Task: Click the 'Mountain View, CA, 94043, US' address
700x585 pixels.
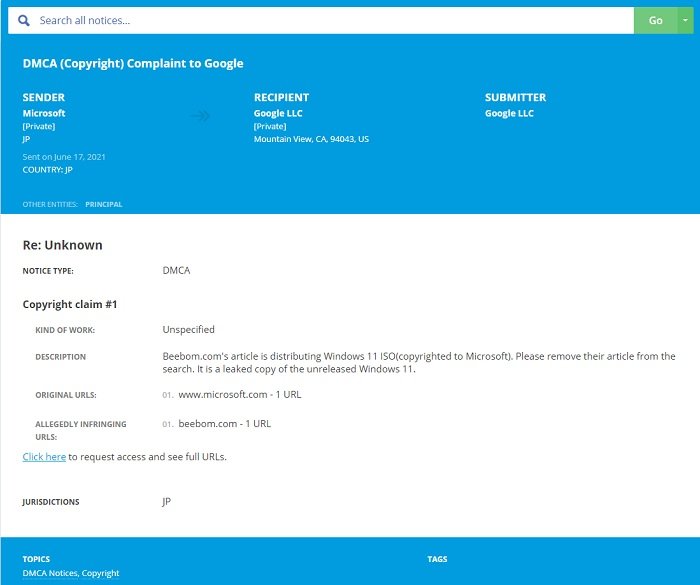Action: pos(311,139)
